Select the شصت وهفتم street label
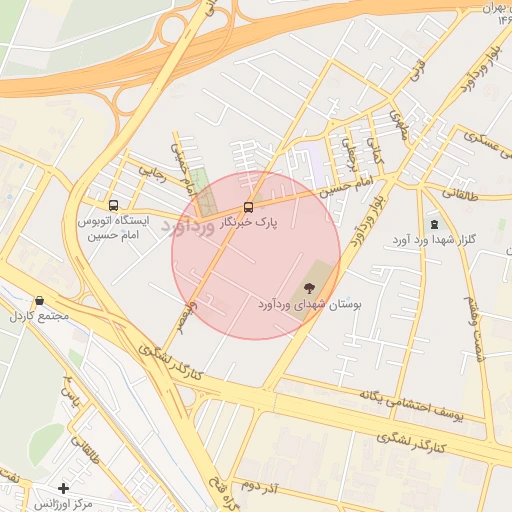 (475, 329)
